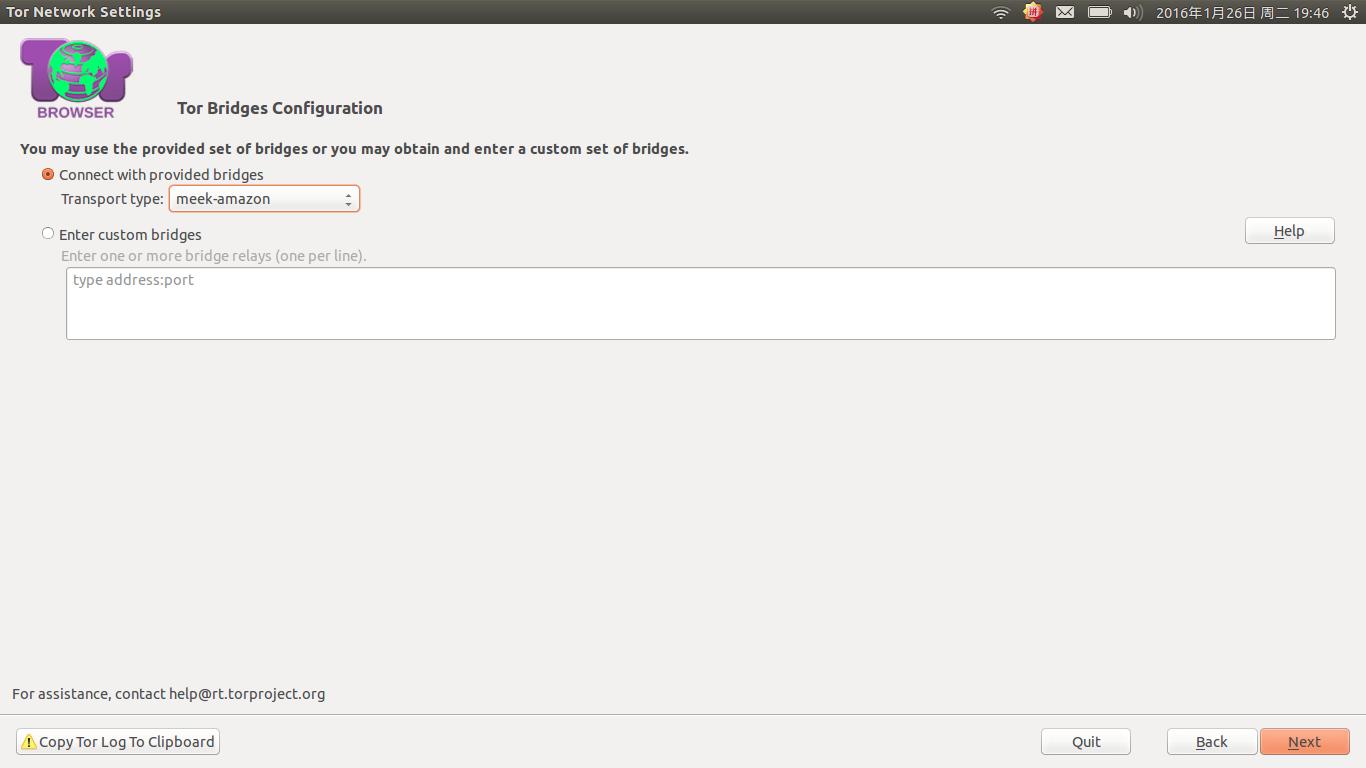Click into the custom bridge address field
Image resolution: width=1366 pixels, height=768 pixels.
pyautogui.click(x=701, y=303)
